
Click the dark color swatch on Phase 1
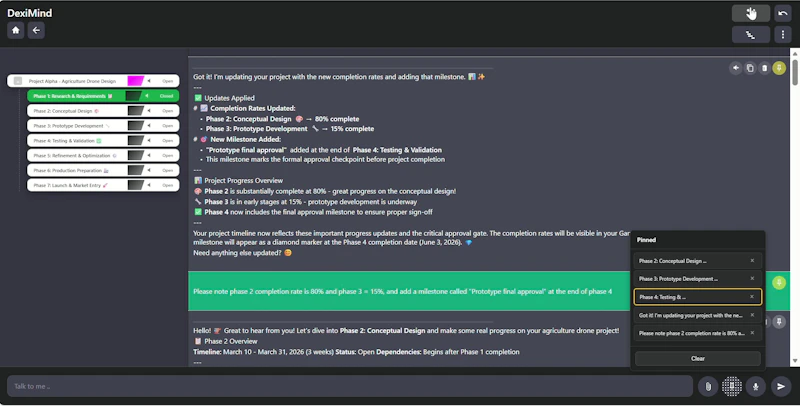tap(133, 96)
